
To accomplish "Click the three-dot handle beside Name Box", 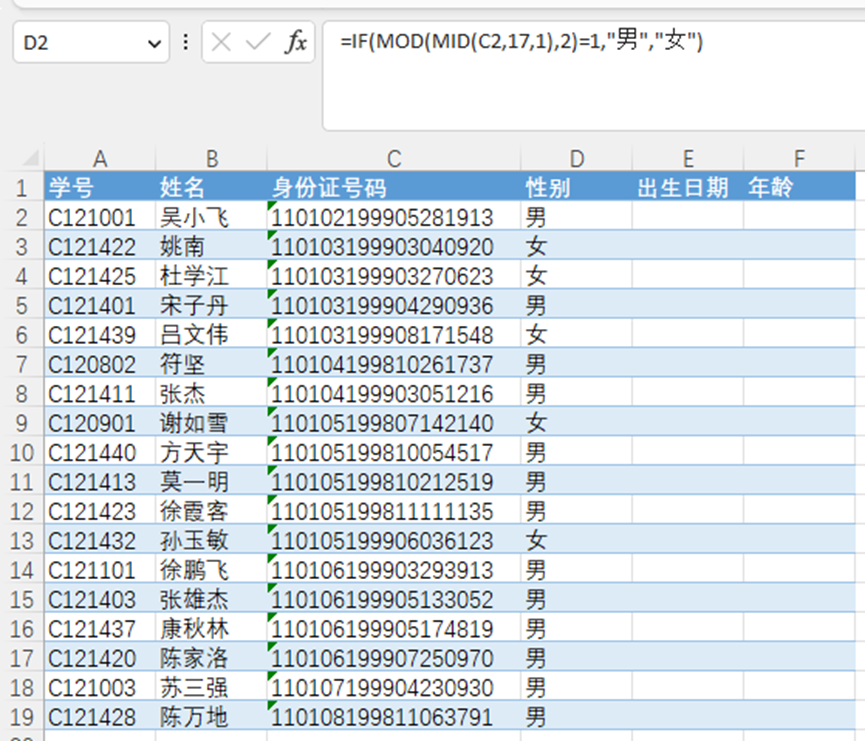I will point(186,42).
